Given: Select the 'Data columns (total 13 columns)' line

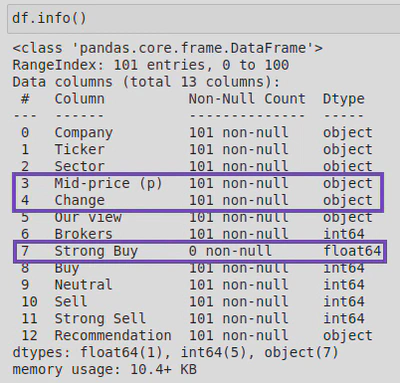Looking at the screenshot, I should click(x=146, y=82).
